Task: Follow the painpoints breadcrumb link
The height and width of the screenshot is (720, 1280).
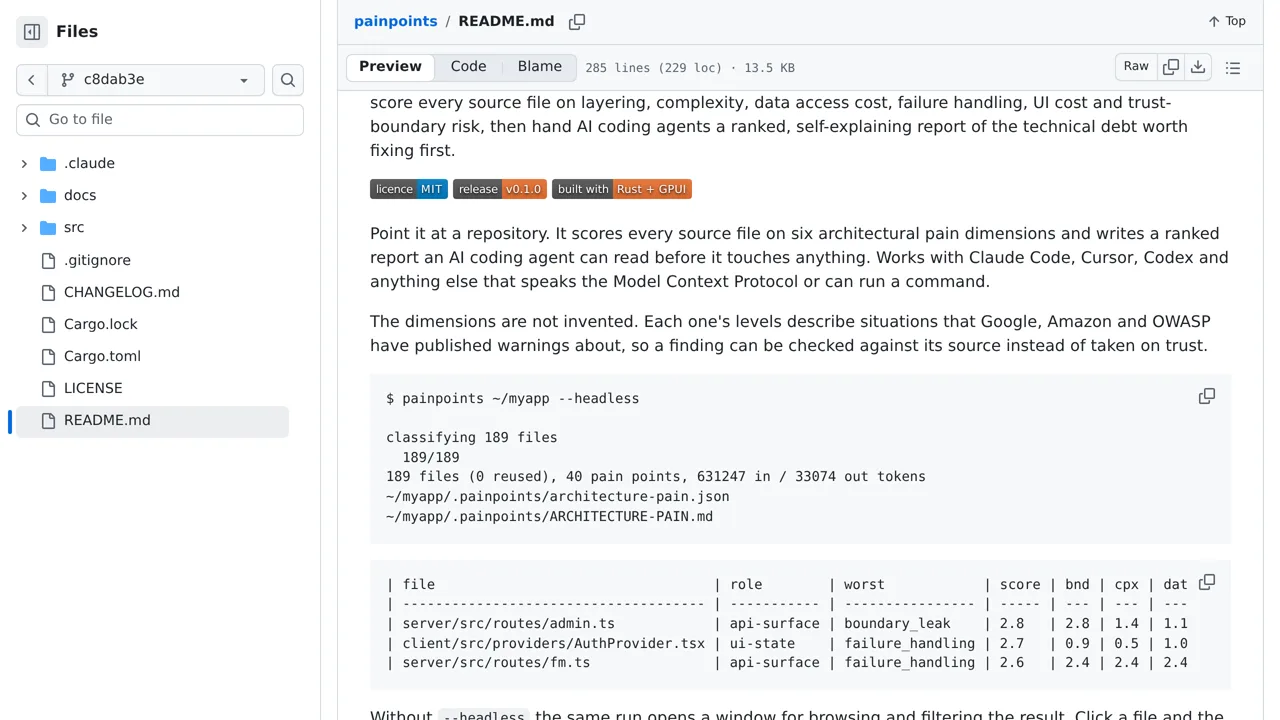Action: pyautogui.click(x=395, y=21)
